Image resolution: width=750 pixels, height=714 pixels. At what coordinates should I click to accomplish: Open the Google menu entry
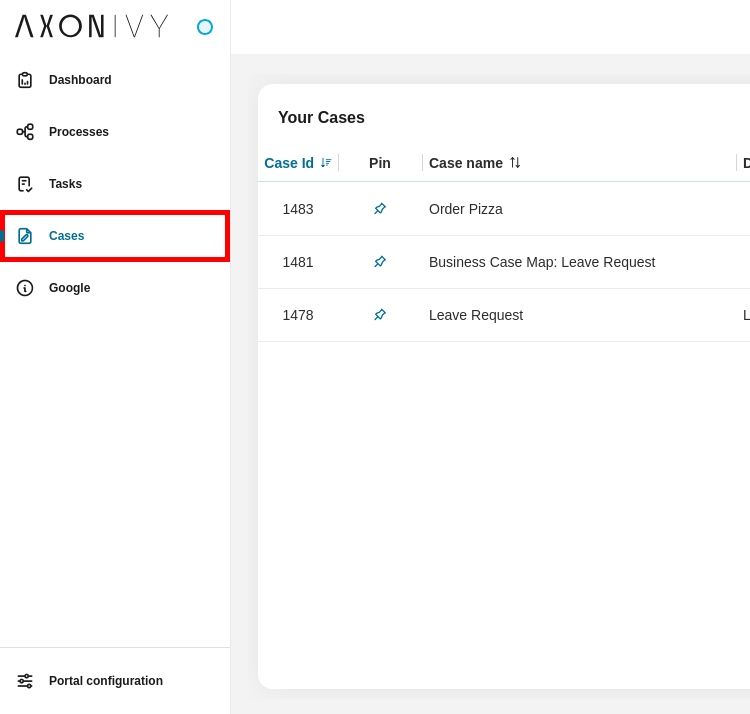(x=115, y=288)
